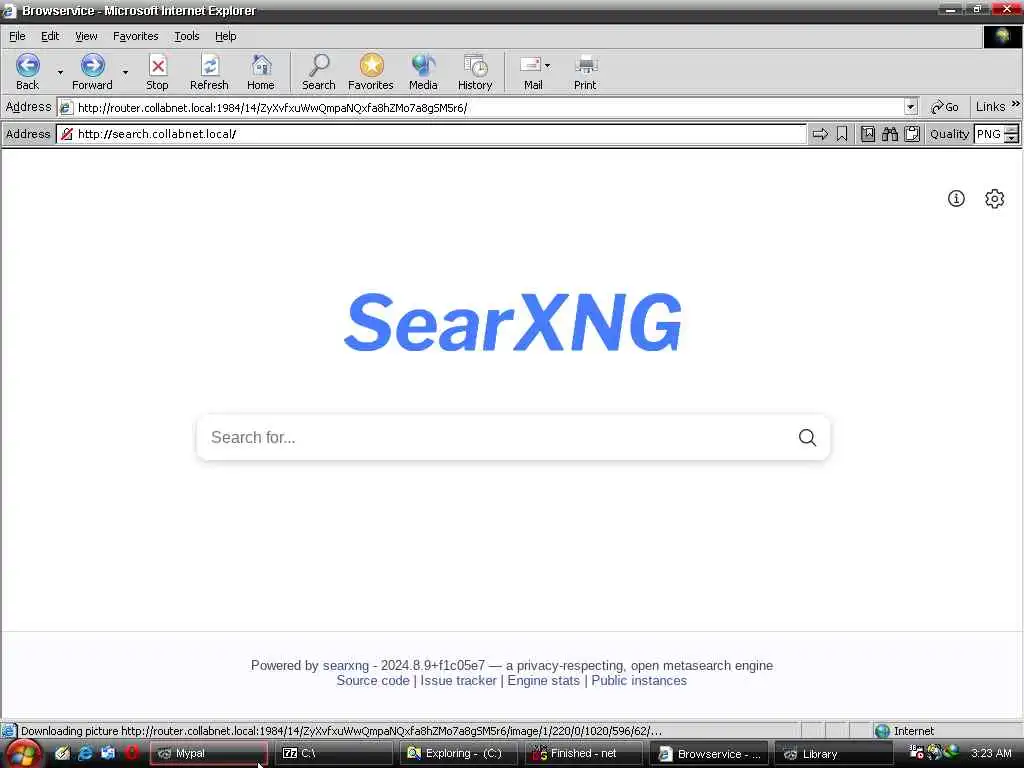Click Browservice clipboard icon
The height and width of the screenshot is (768, 1024).
tap(912, 134)
